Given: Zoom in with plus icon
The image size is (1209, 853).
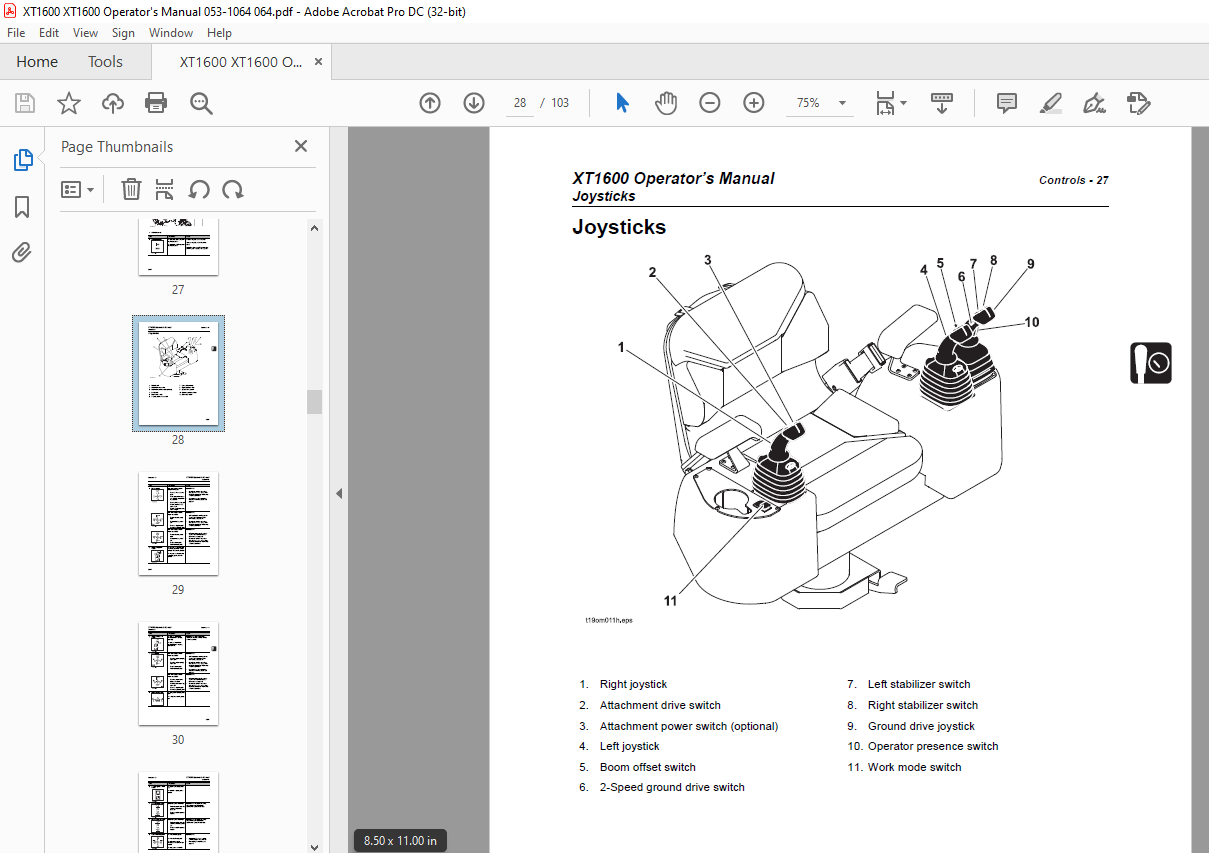Looking at the screenshot, I should (754, 103).
